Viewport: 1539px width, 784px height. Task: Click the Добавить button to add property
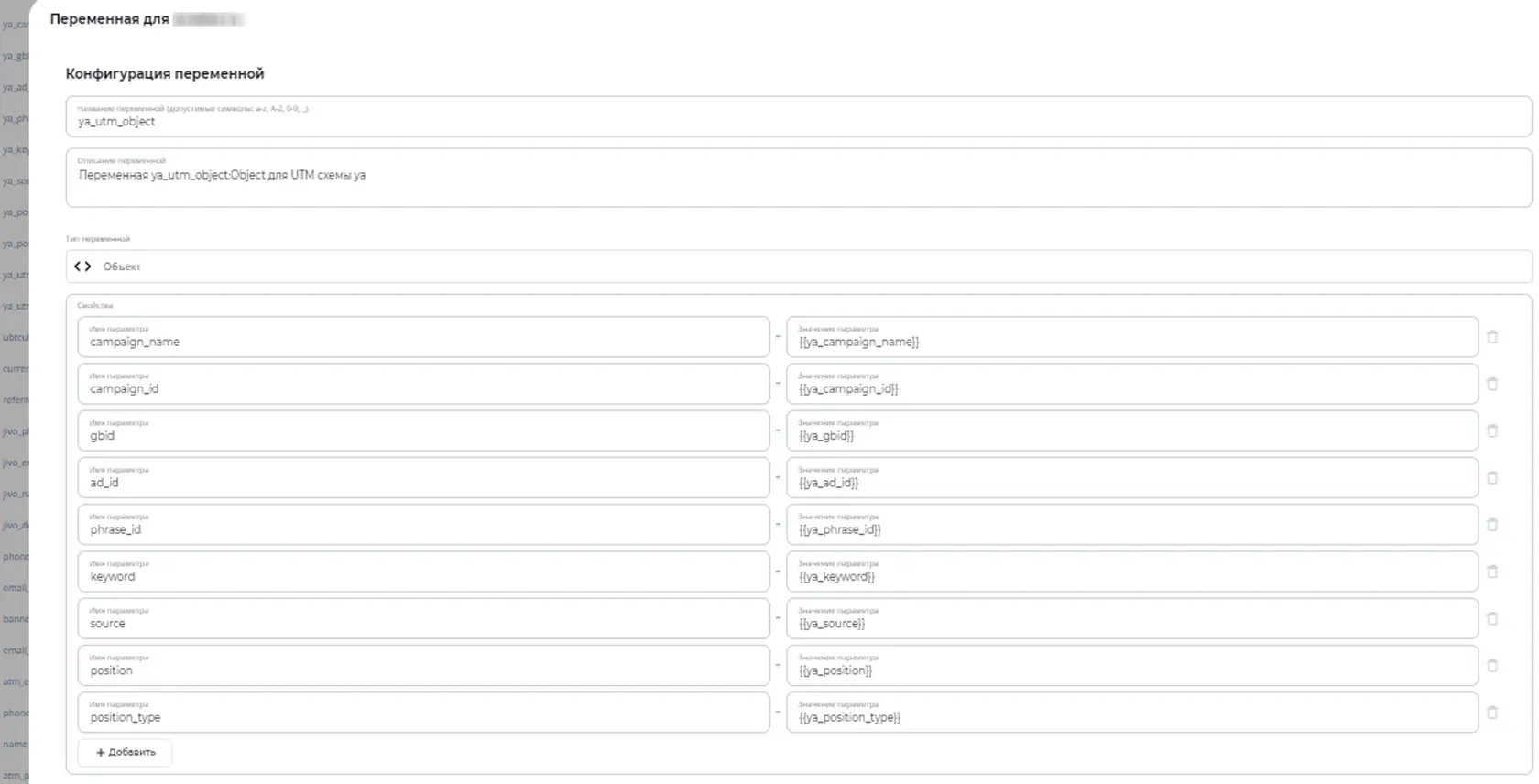pyautogui.click(x=126, y=752)
